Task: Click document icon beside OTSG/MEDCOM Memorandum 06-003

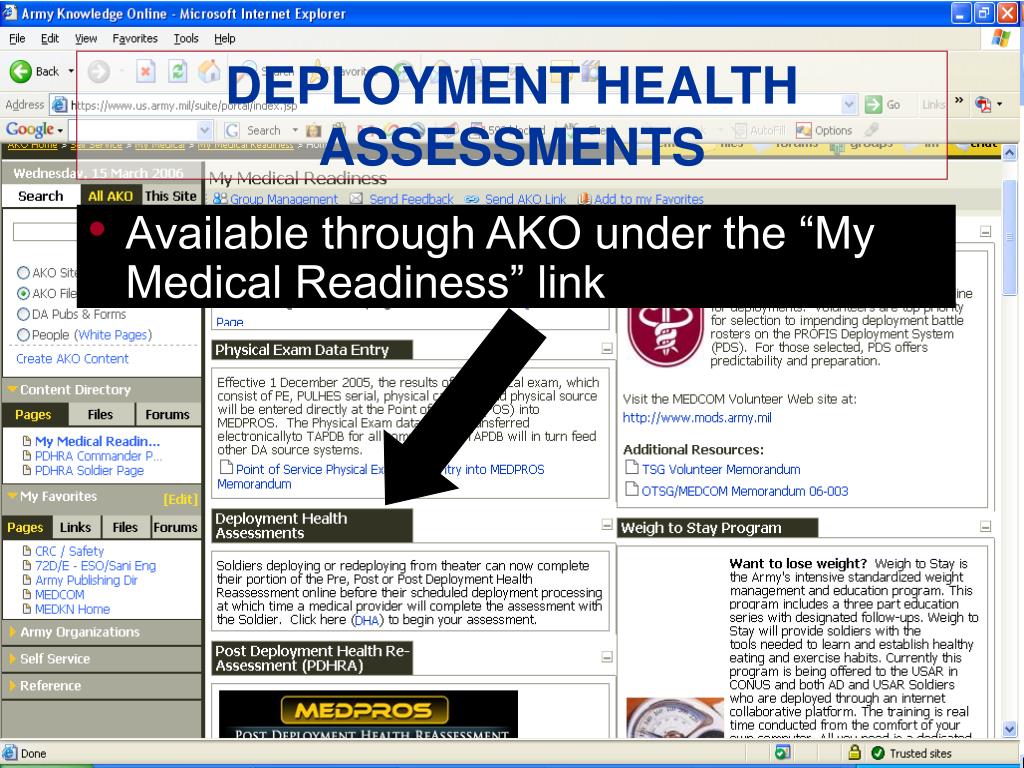Action: [x=632, y=488]
